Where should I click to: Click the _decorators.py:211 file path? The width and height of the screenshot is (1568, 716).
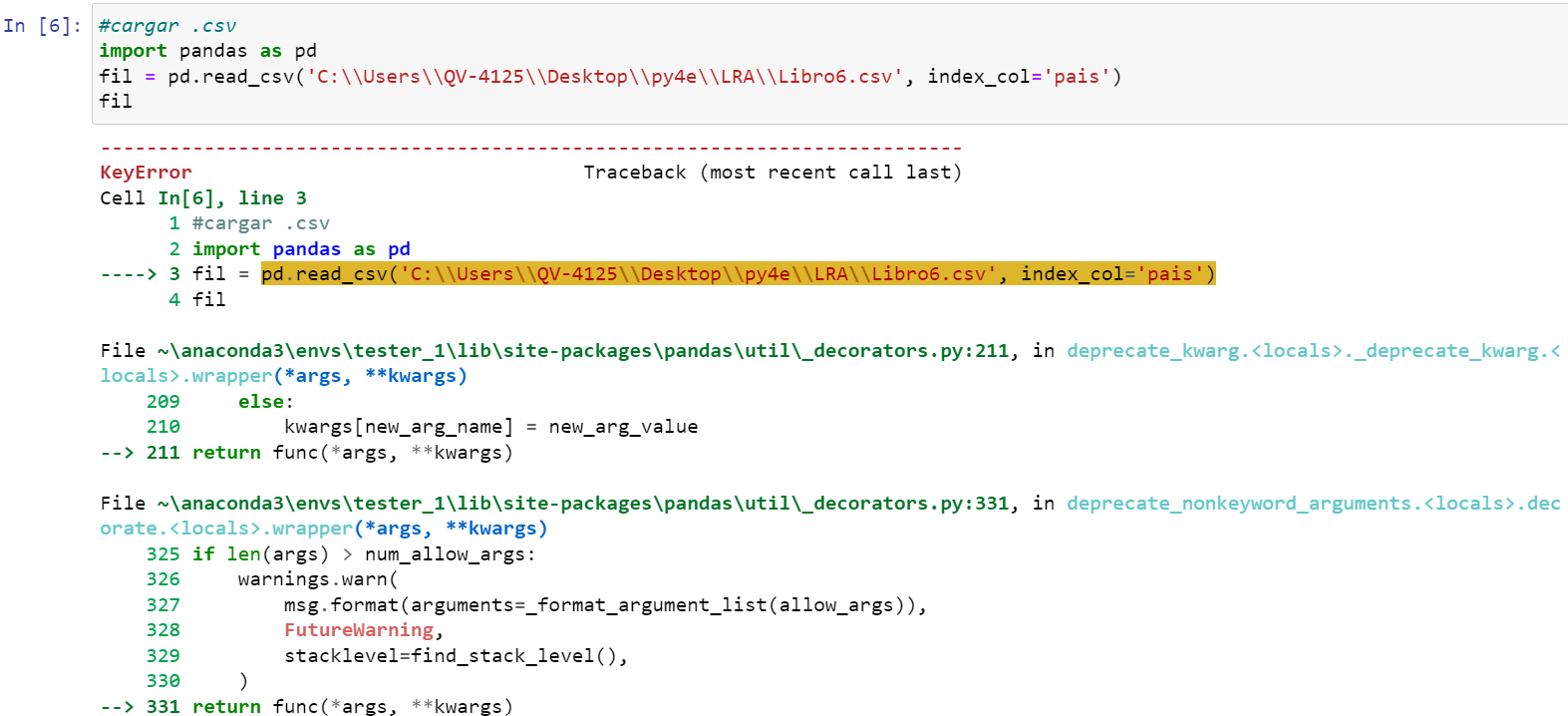583,351
